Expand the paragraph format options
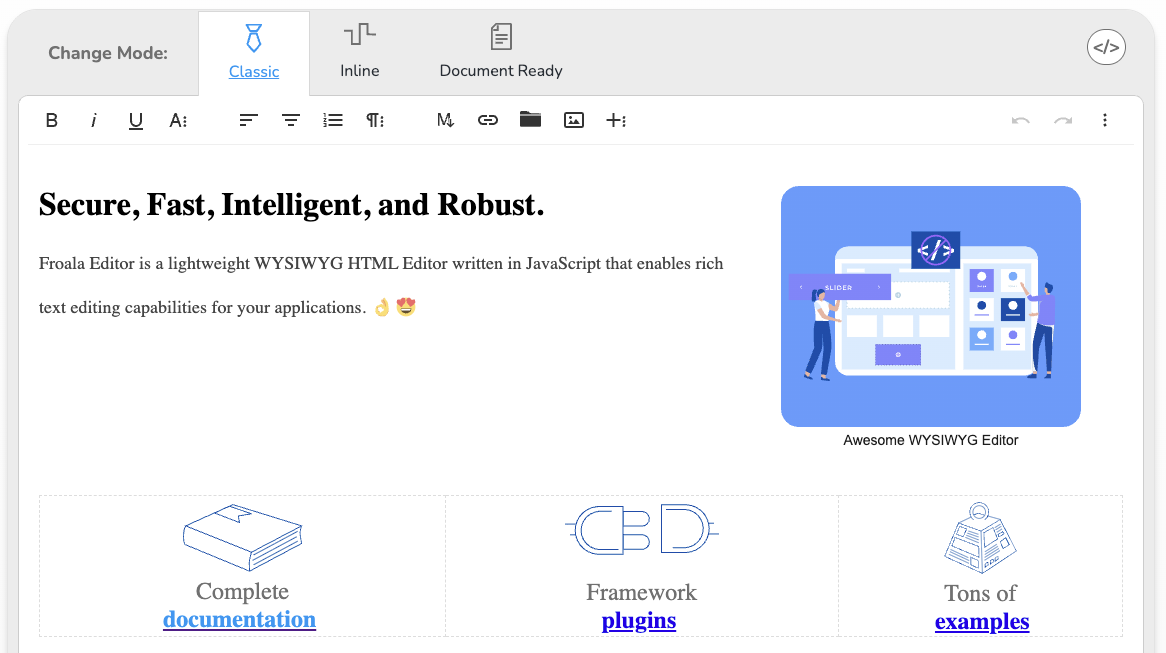Viewport: 1166px width, 653px height. [375, 120]
